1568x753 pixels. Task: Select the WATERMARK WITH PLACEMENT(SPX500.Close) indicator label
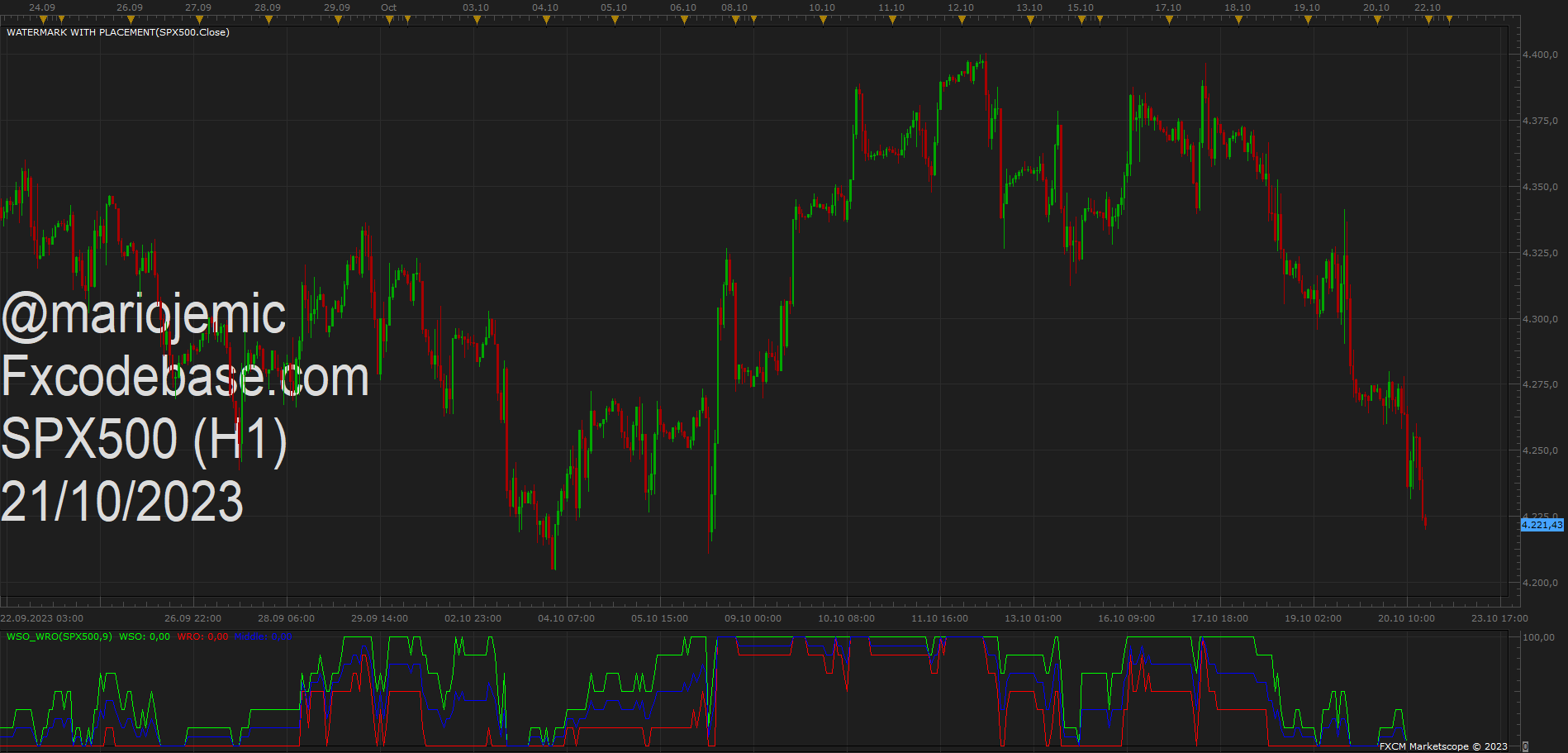click(118, 32)
